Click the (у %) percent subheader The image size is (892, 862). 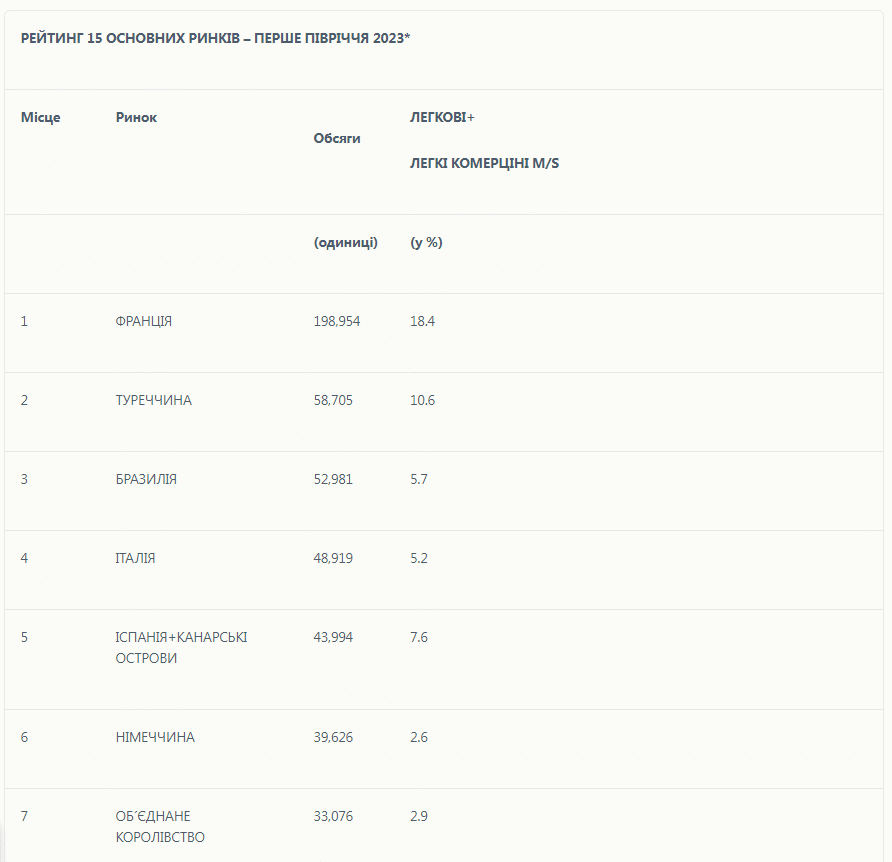pos(426,243)
